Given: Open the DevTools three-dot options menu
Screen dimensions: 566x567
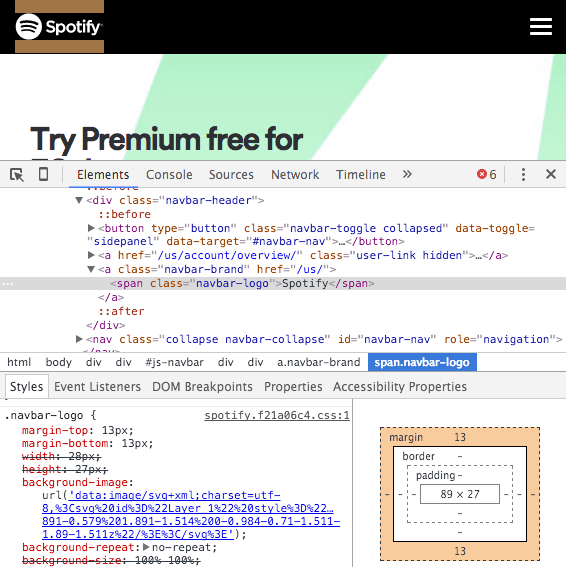Looking at the screenshot, I should 523,174.
